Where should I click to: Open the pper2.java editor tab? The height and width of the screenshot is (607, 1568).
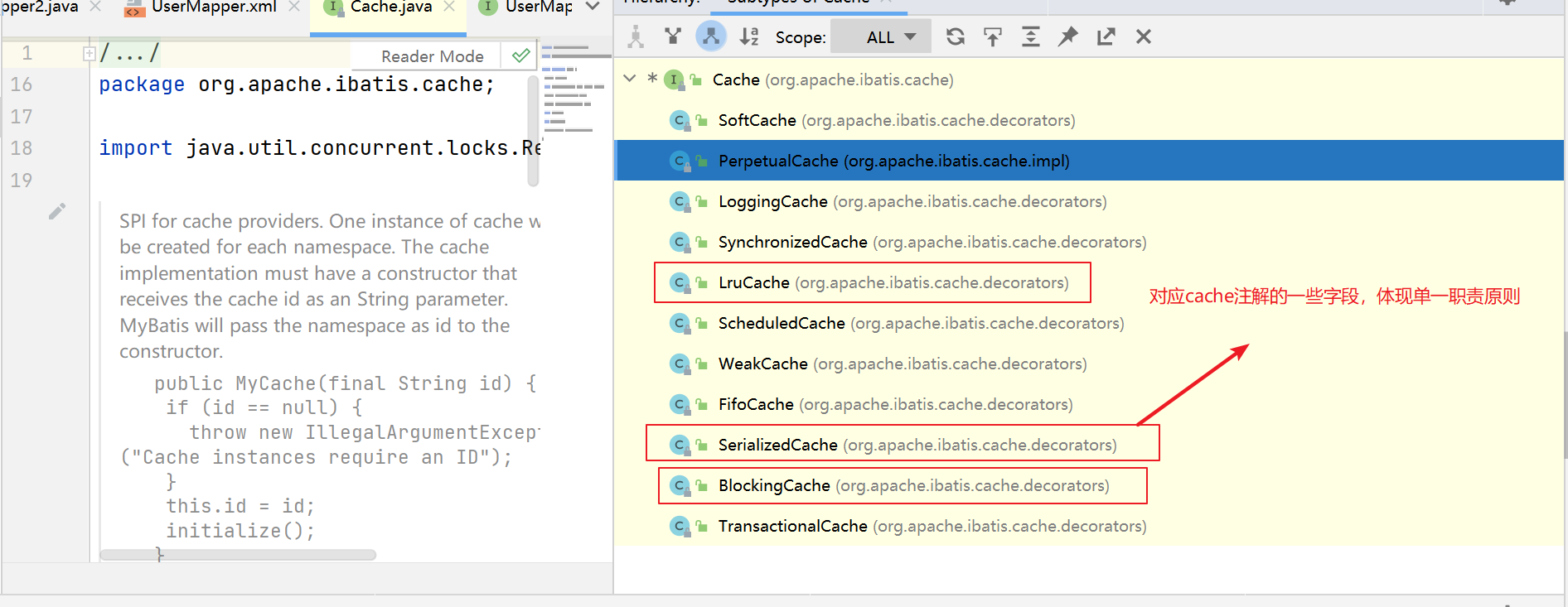click(40, 7)
